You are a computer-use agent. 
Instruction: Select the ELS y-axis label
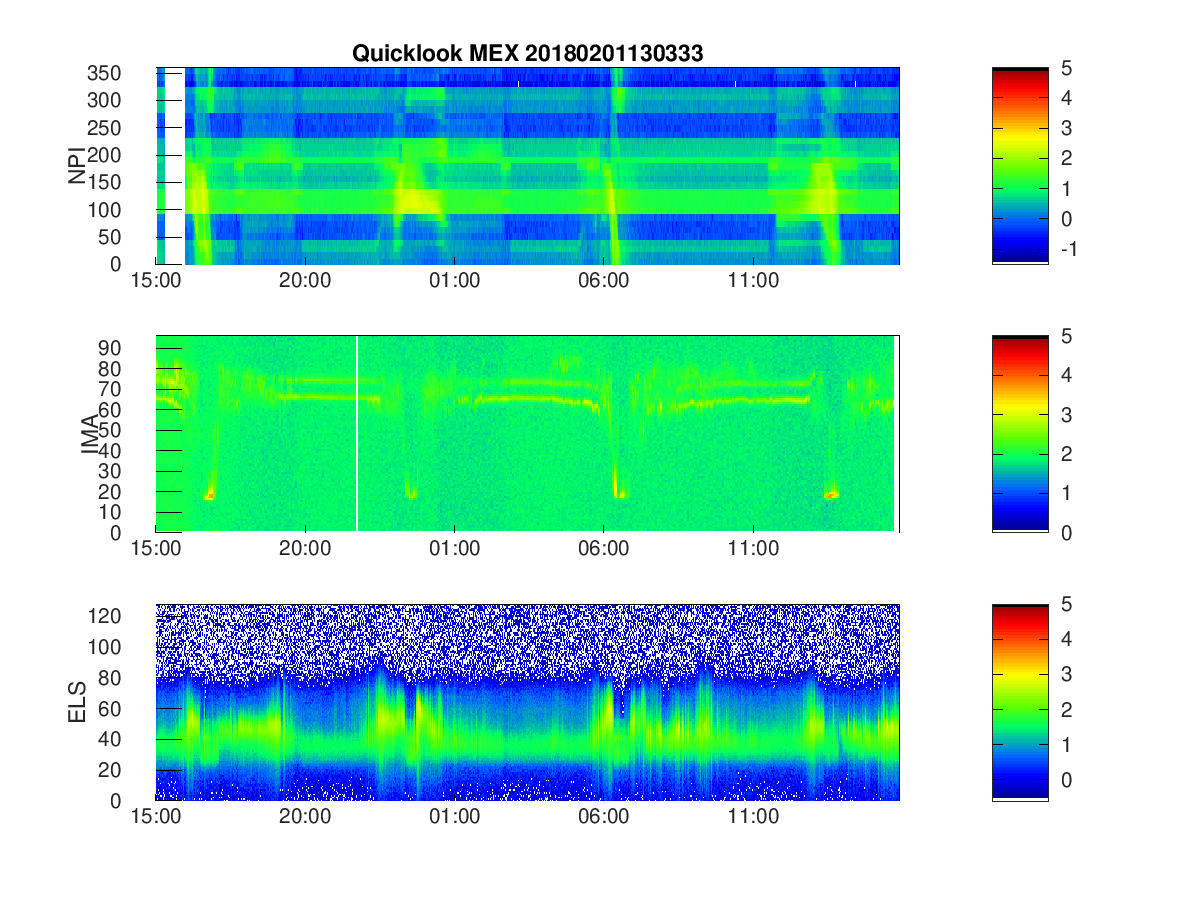coord(77,702)
